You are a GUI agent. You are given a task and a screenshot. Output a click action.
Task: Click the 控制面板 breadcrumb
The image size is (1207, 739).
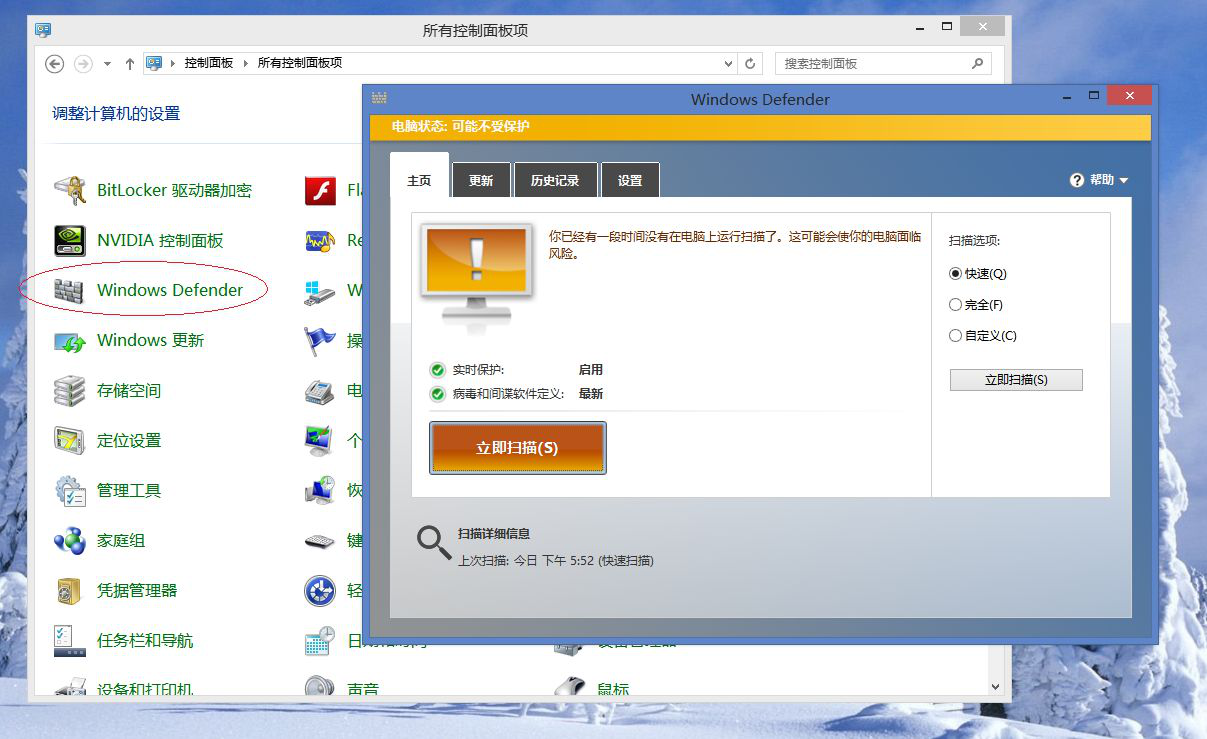[208, 63]
